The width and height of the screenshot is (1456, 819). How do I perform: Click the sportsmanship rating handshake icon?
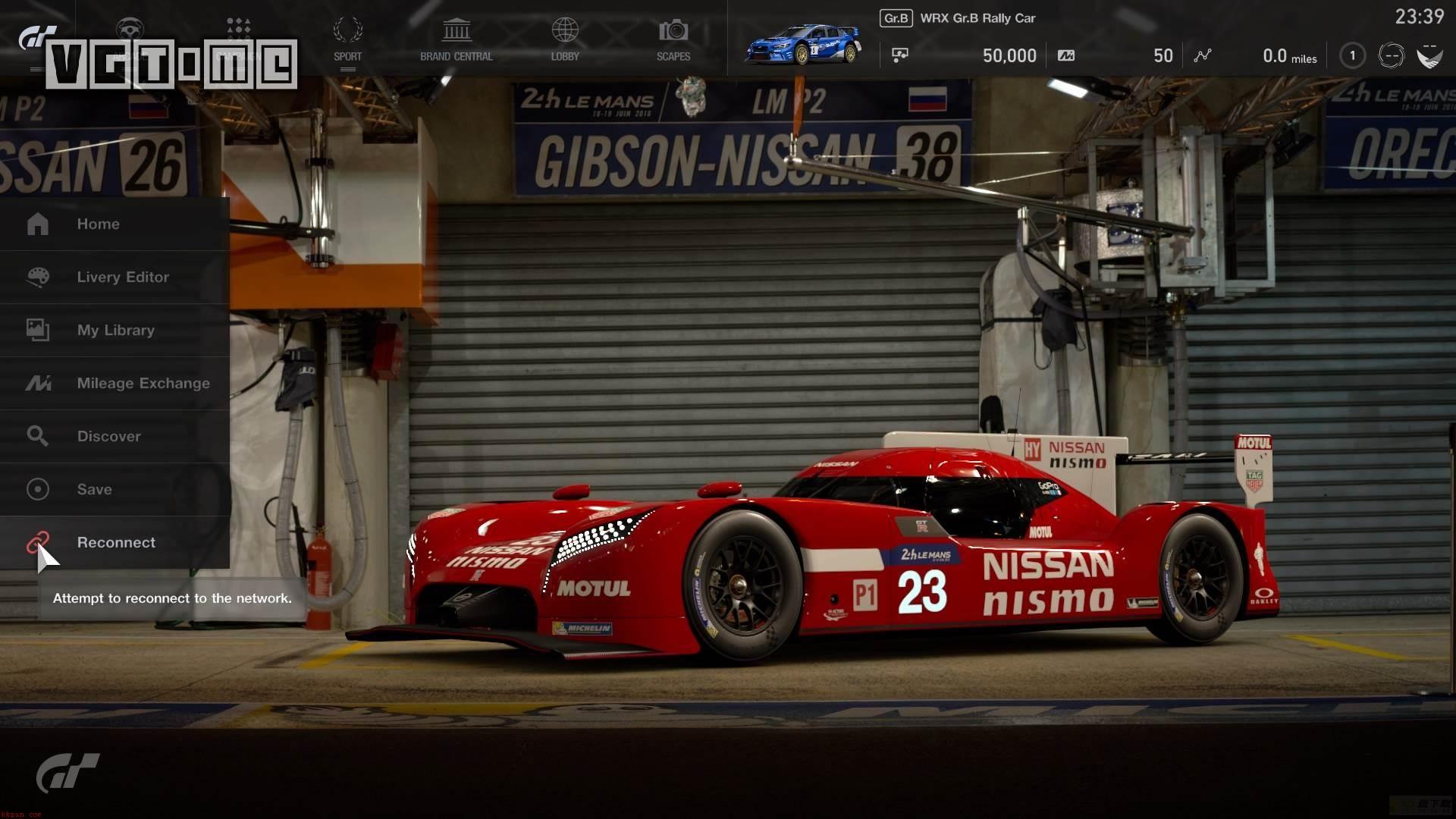(x=1429, y=56)
